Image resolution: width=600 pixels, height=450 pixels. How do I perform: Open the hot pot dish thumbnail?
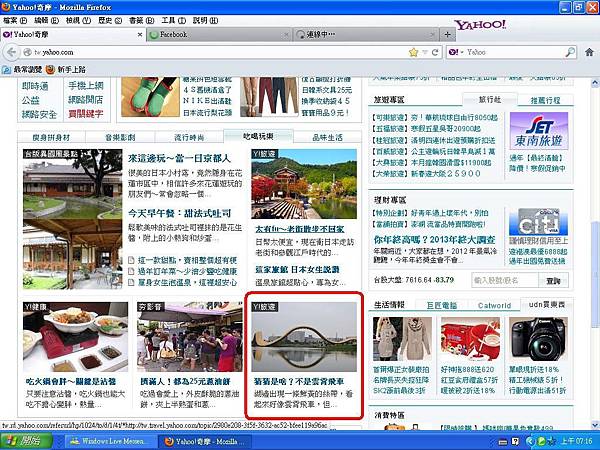click(75, 337)
